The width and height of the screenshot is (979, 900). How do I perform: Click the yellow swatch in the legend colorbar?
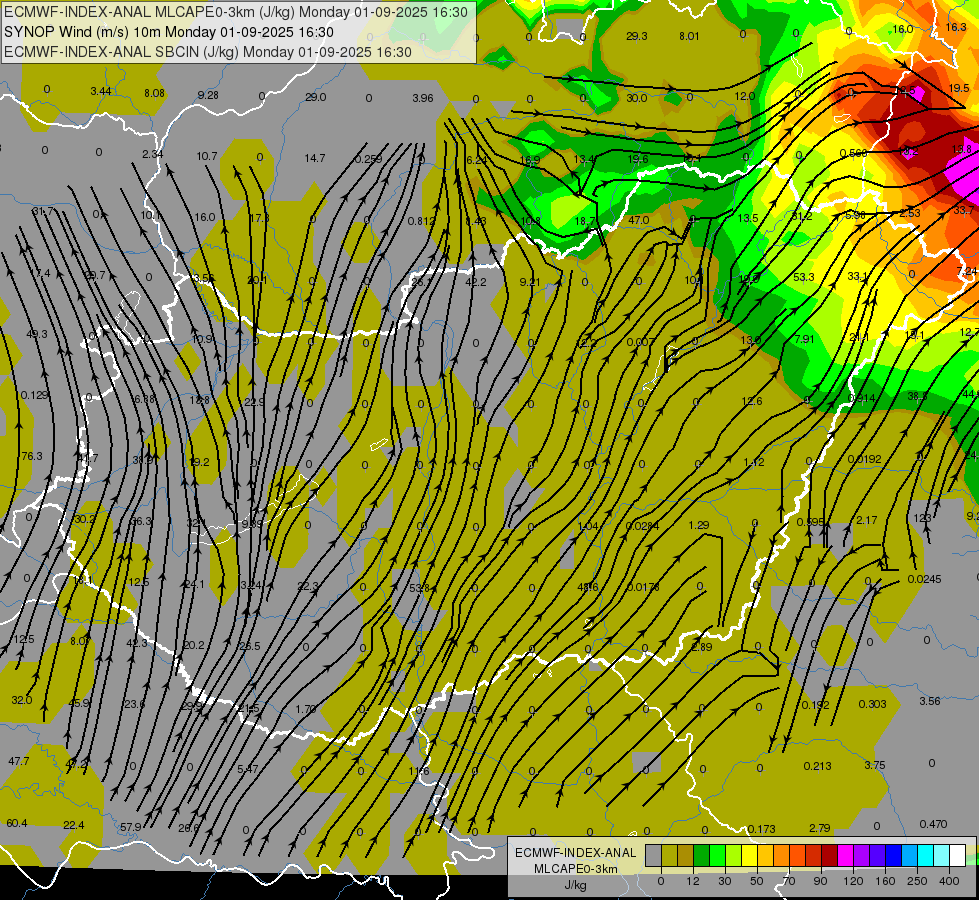click(x=750, y=855)
